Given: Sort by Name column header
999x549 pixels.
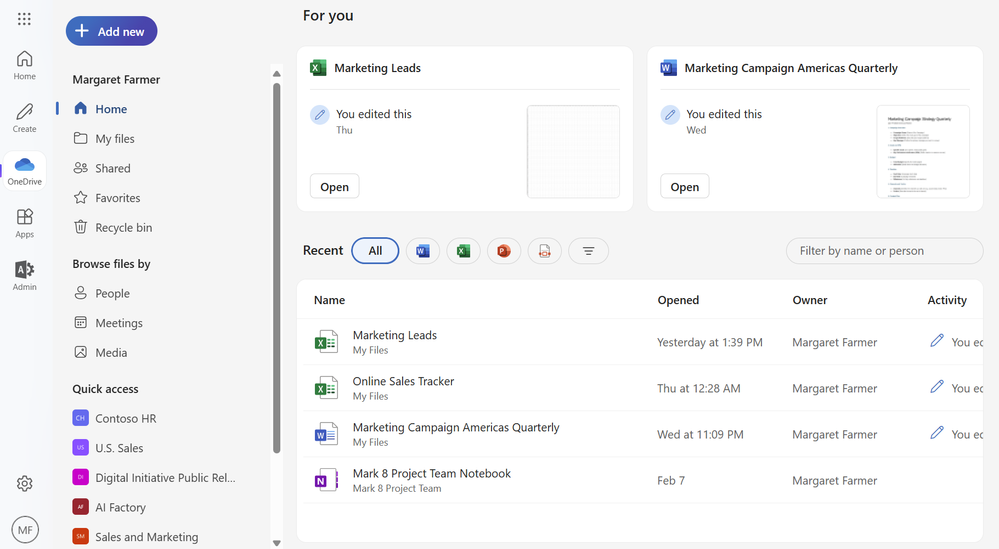Looking at the screenshot, I should (x=329, y=300).
